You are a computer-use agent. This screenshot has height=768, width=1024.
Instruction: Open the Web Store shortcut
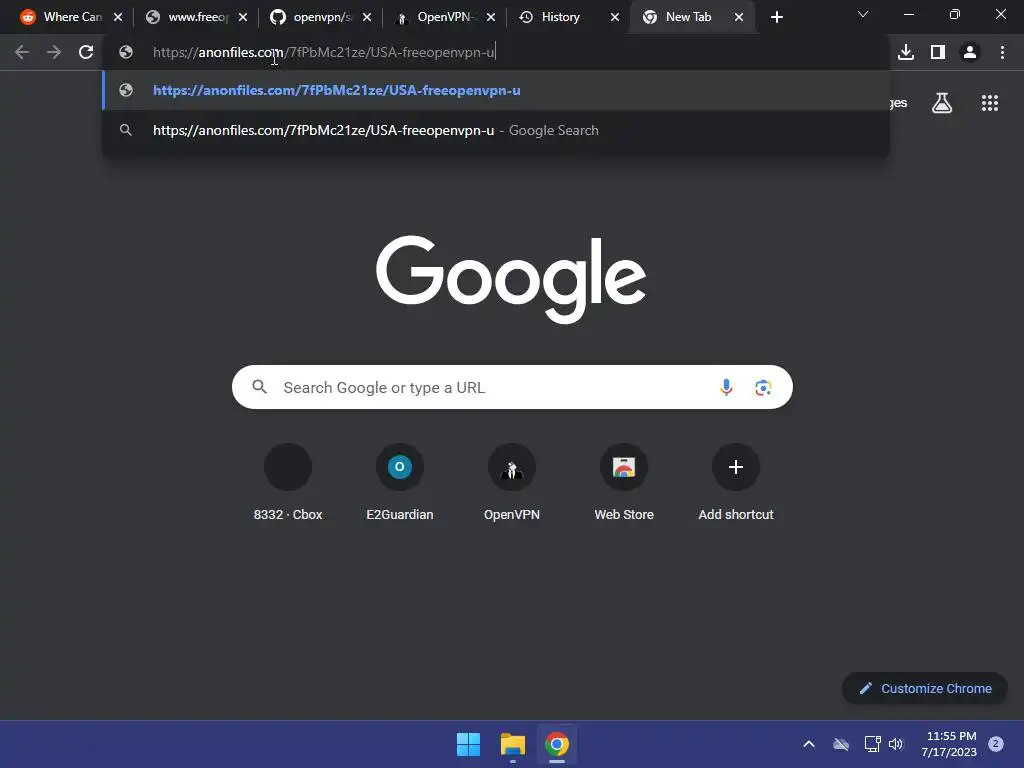624,483
